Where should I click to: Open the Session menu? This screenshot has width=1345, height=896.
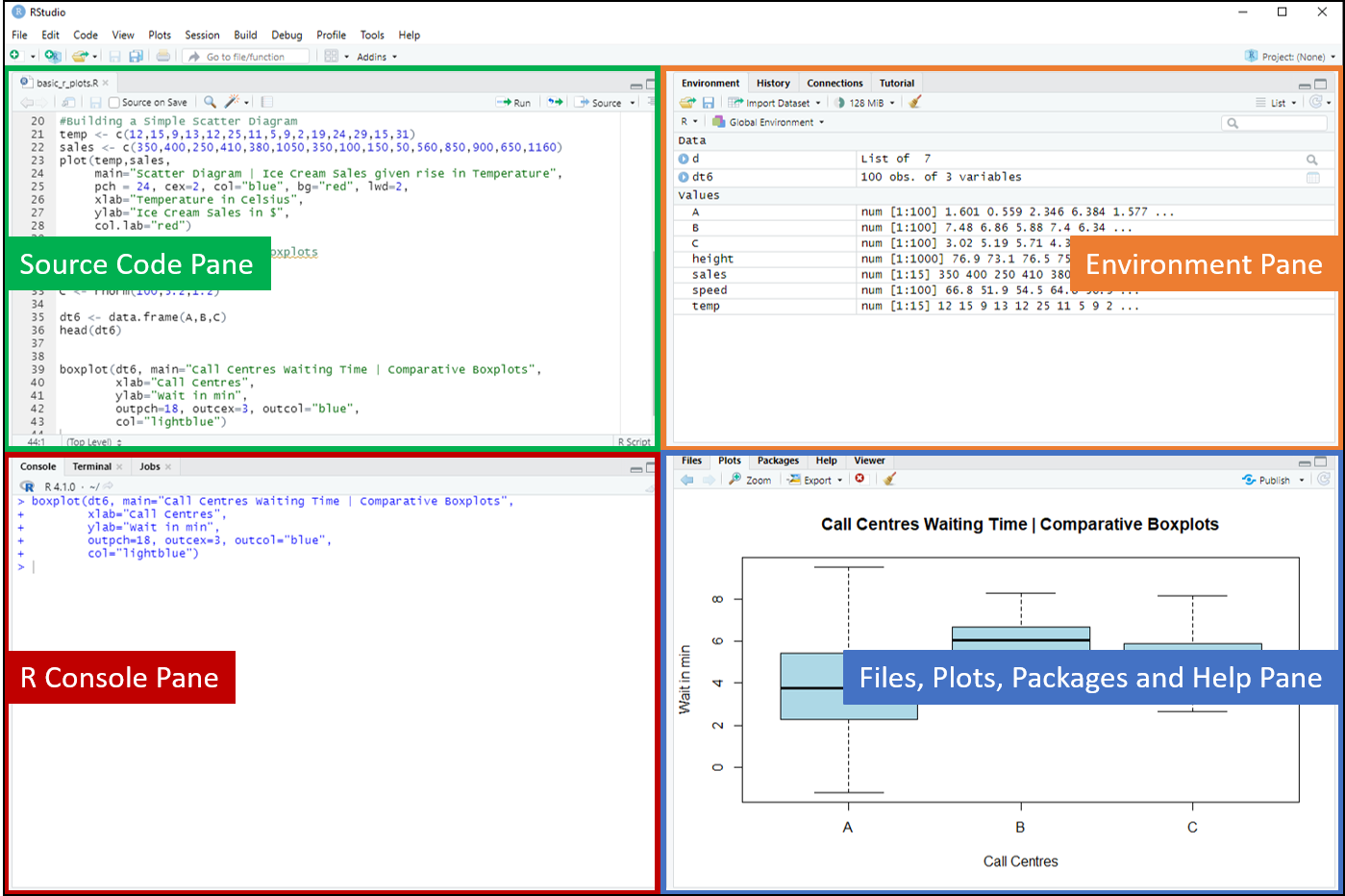(202, 35)
